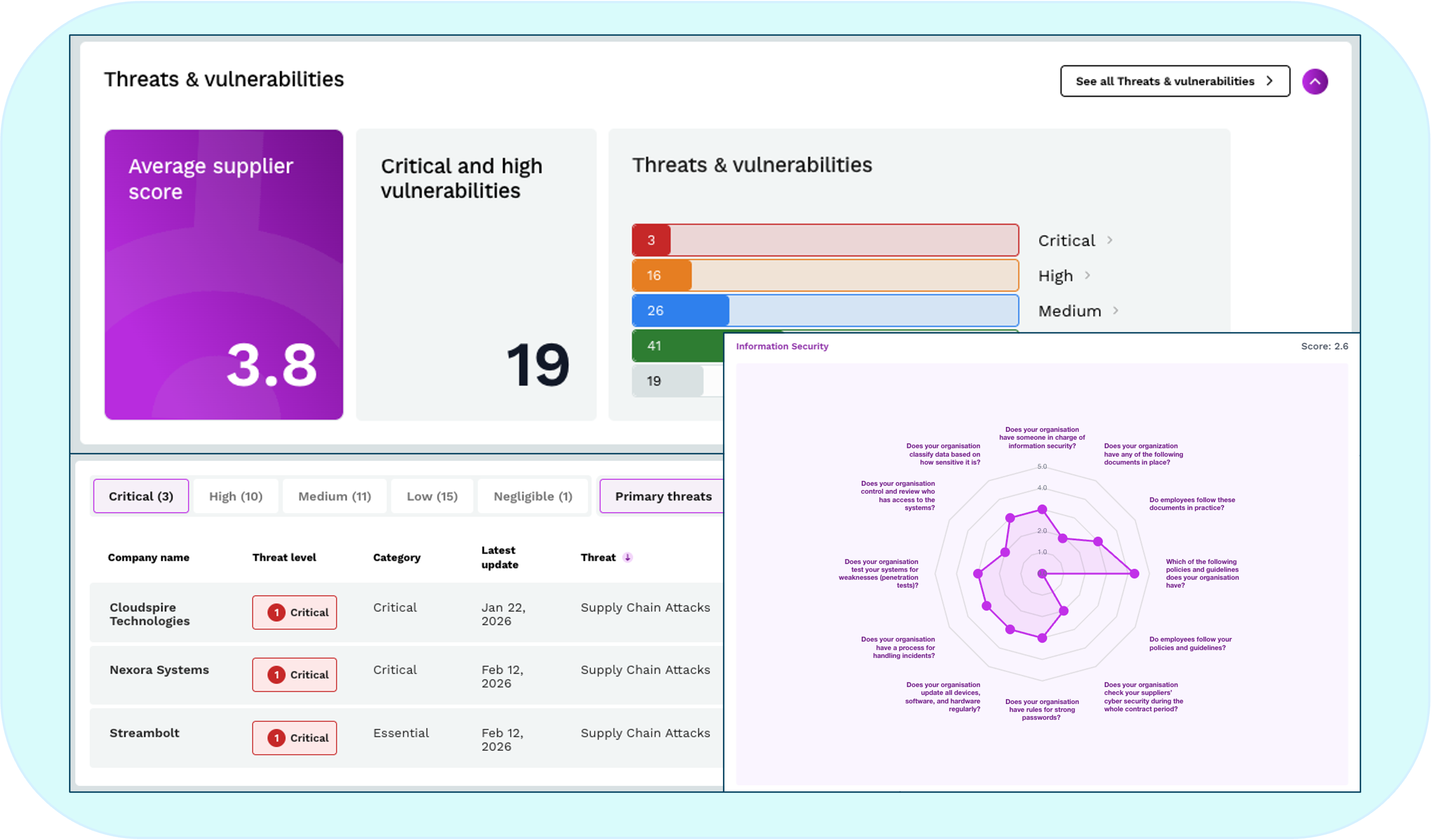Screen dimensions: 1432x840
Task: Select the Medium (11) tab
Action: (x=335, y=496)
